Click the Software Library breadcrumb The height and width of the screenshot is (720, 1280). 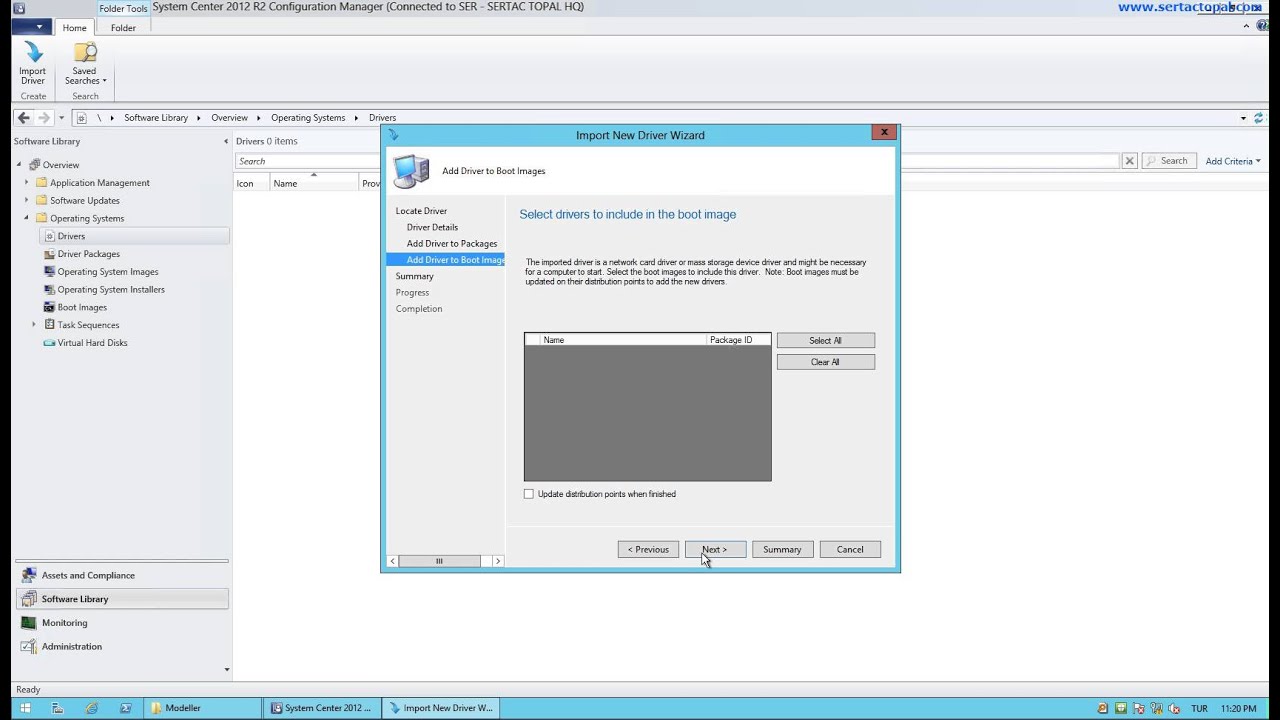156,118
